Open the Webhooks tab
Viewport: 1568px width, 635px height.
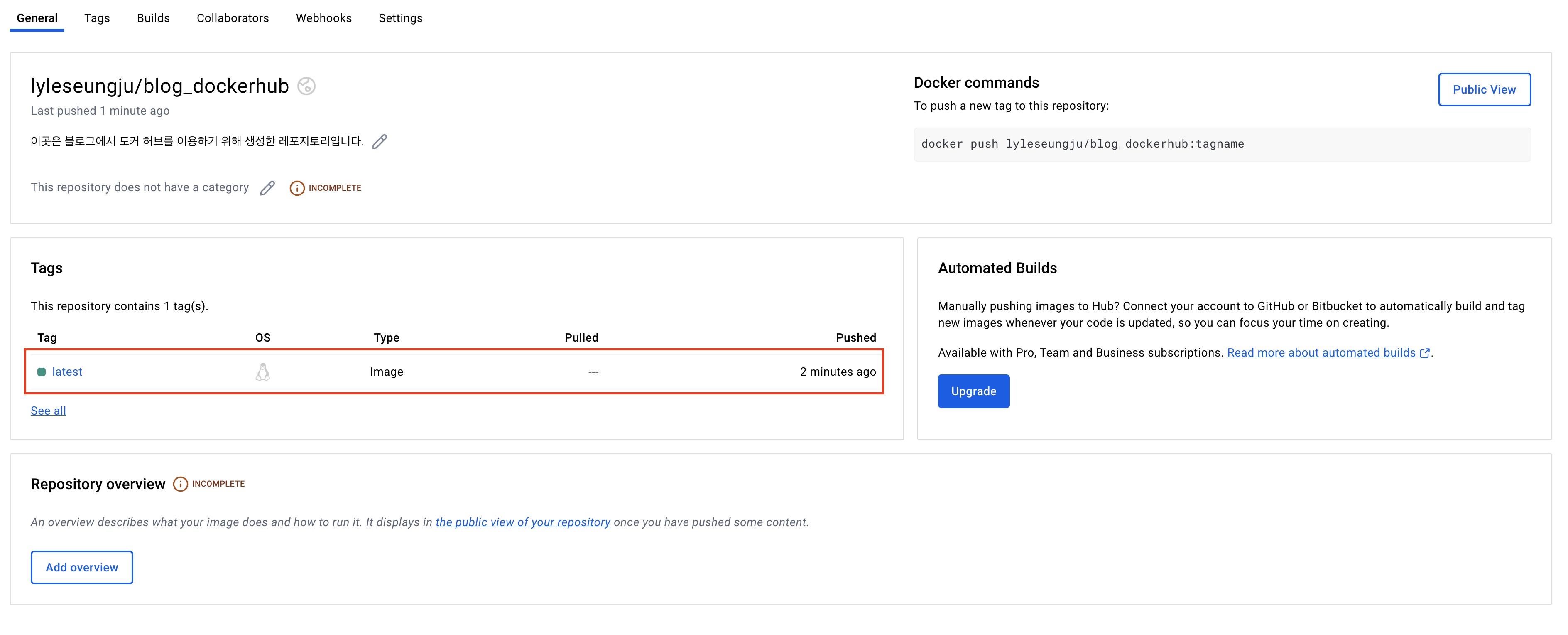coord(323,18)
